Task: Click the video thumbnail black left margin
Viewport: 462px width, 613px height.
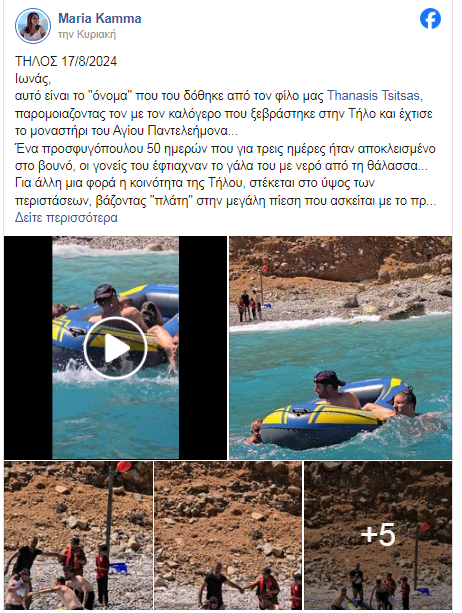Action: 28,348
